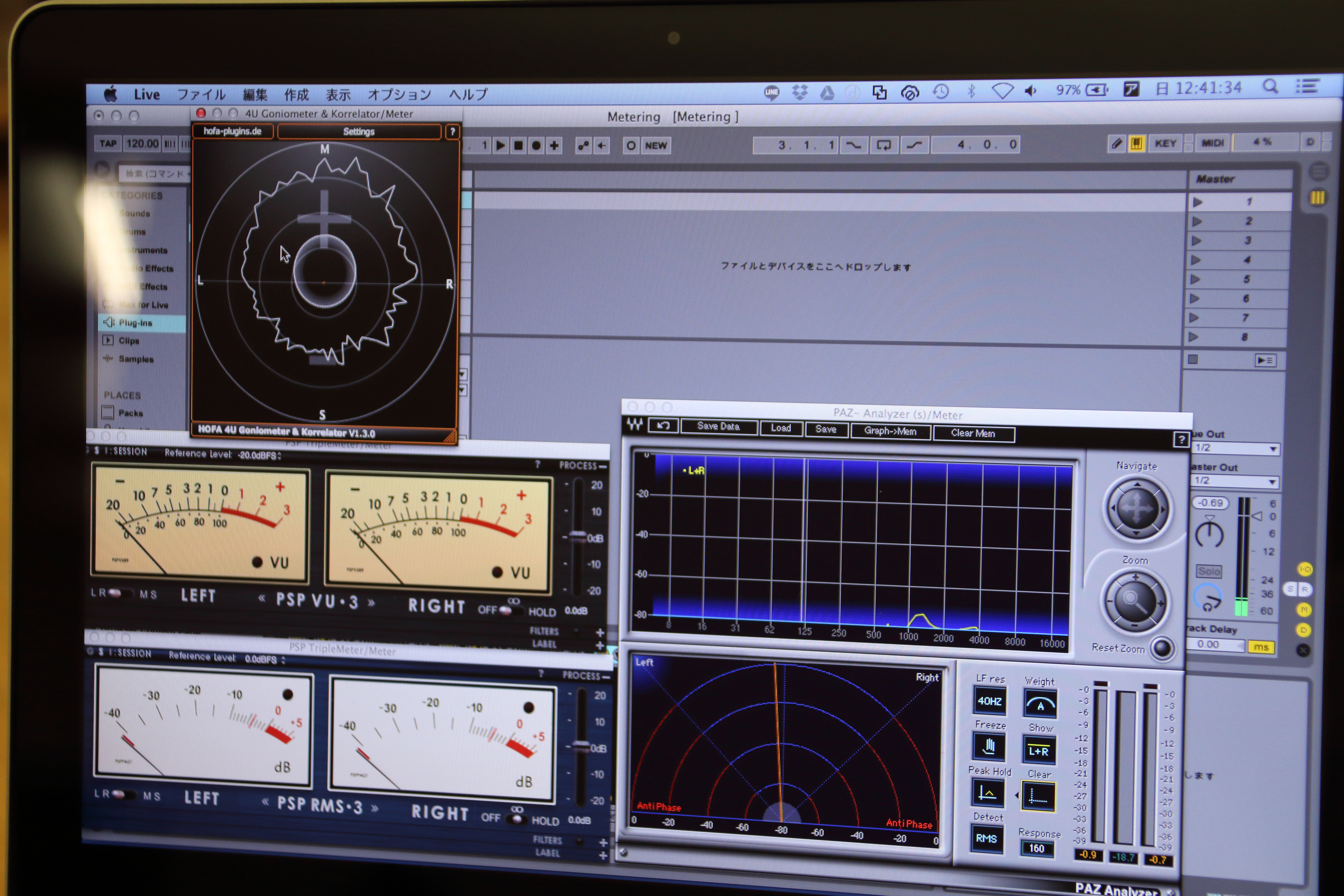Select Samples category in Live browser

coord(136,359)
